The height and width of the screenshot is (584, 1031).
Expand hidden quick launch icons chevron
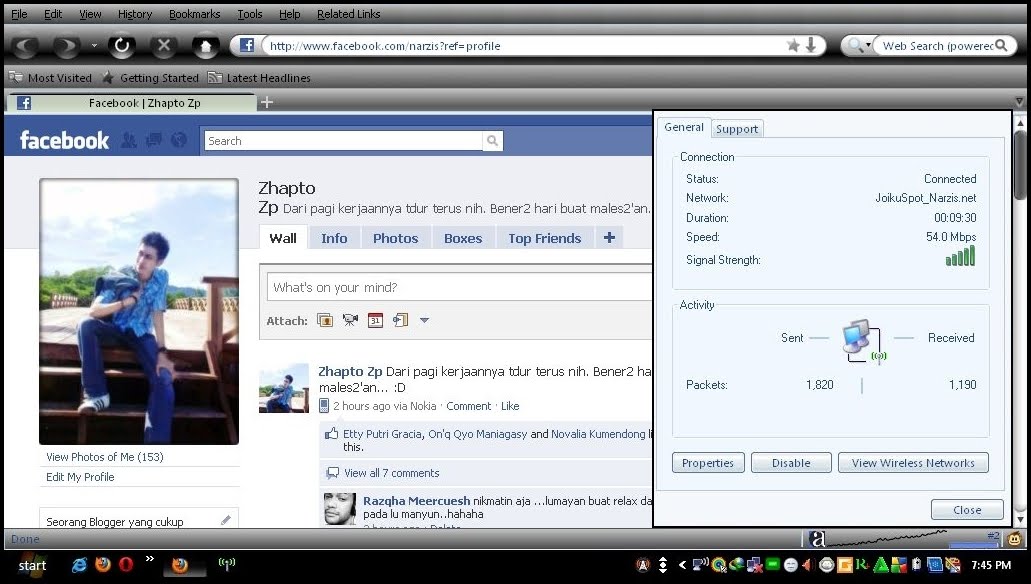[x=150, y=559]
